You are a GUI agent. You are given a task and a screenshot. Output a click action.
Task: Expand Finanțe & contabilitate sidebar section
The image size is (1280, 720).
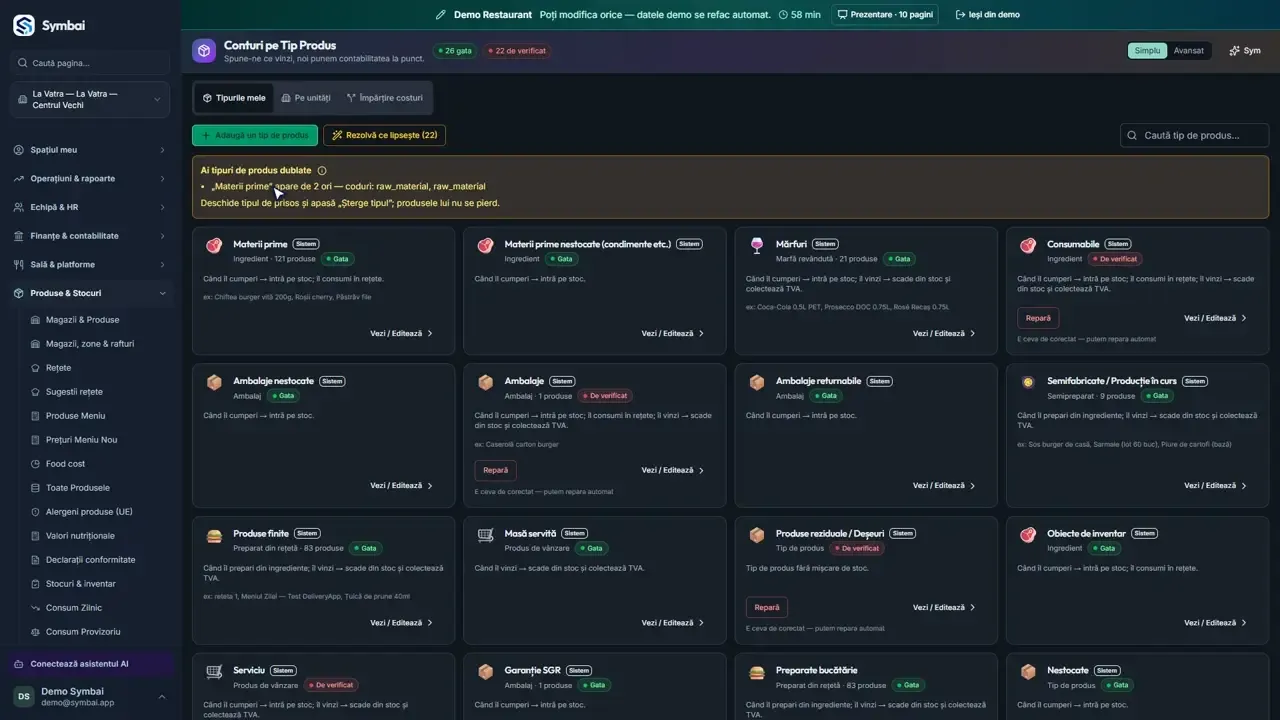[x=90, y=236]
